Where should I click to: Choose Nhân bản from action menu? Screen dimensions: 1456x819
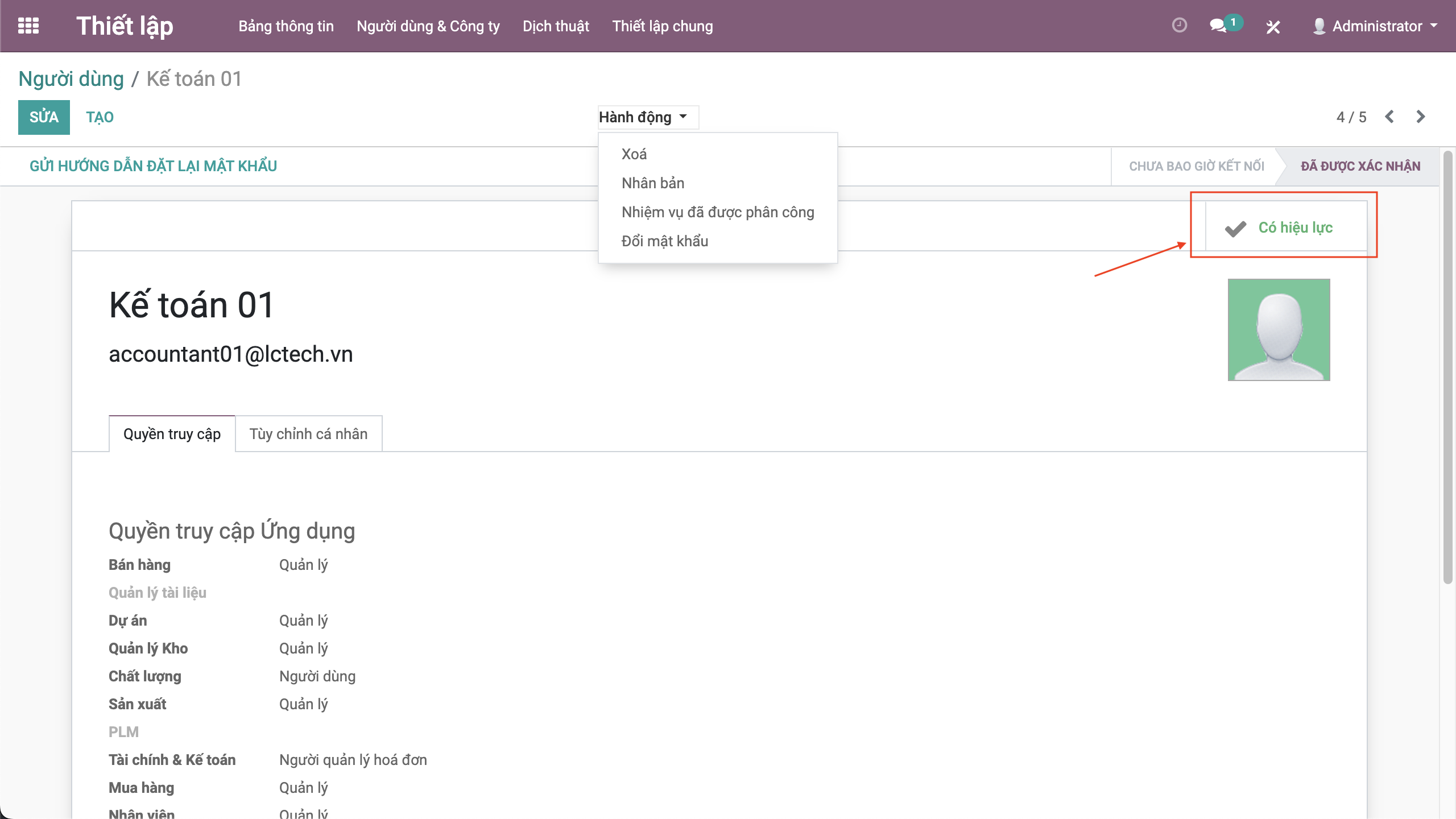[652, 183]
